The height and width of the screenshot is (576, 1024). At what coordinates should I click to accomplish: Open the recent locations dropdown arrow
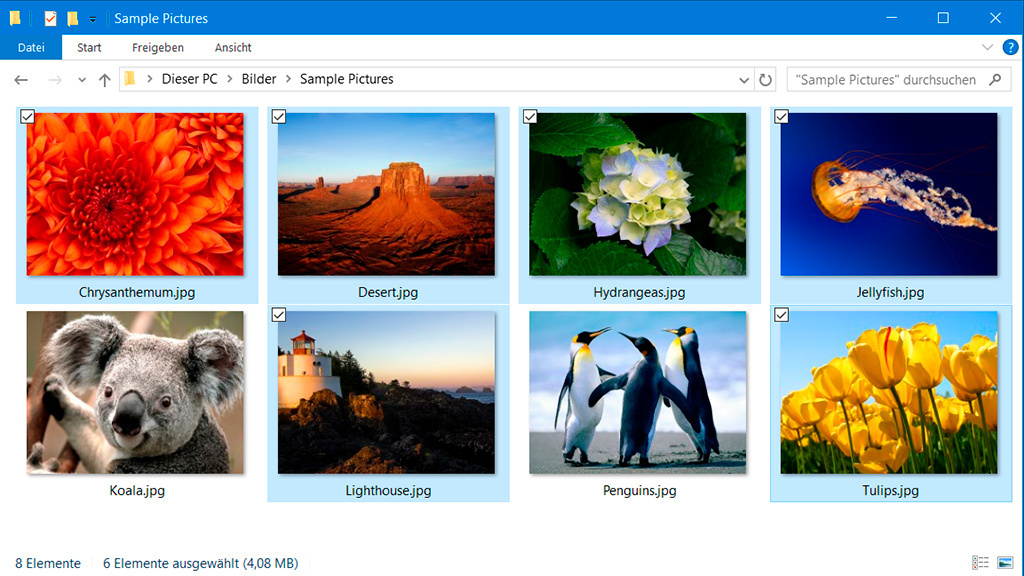tap(82, 80)
